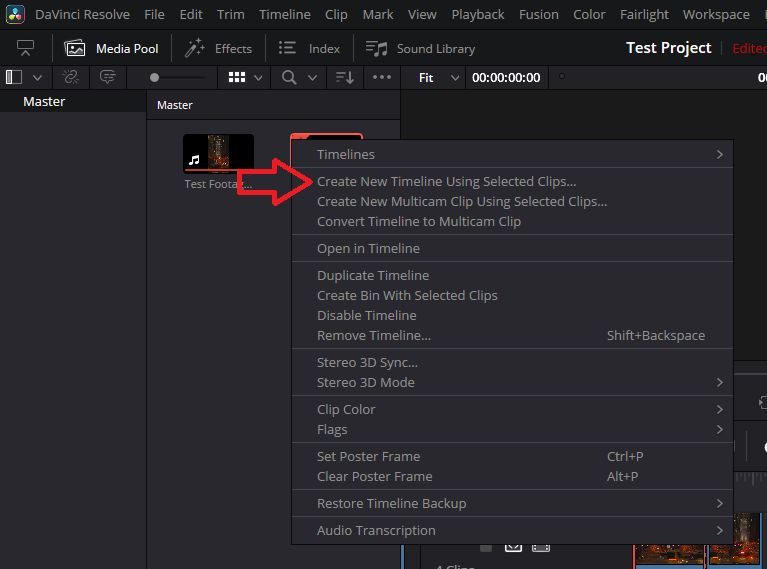Open the Effects panel
Screen dimensions: 767x569
(219, 48)
